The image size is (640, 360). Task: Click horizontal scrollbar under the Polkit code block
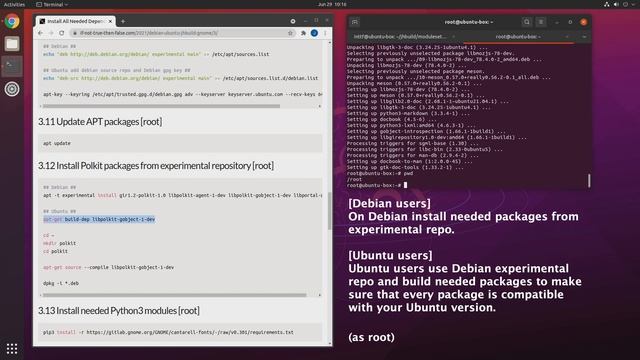[175, 295]
